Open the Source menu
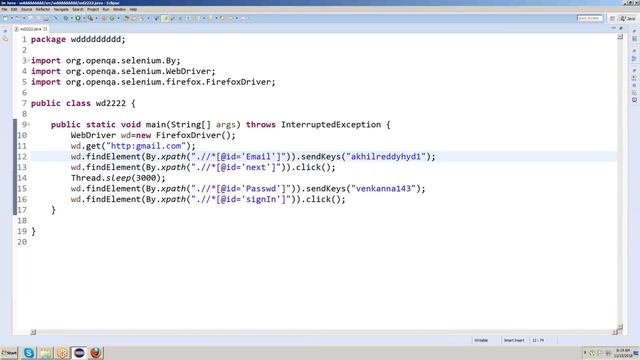Screen dimensions: 640x360 click(x=26, y=9)
